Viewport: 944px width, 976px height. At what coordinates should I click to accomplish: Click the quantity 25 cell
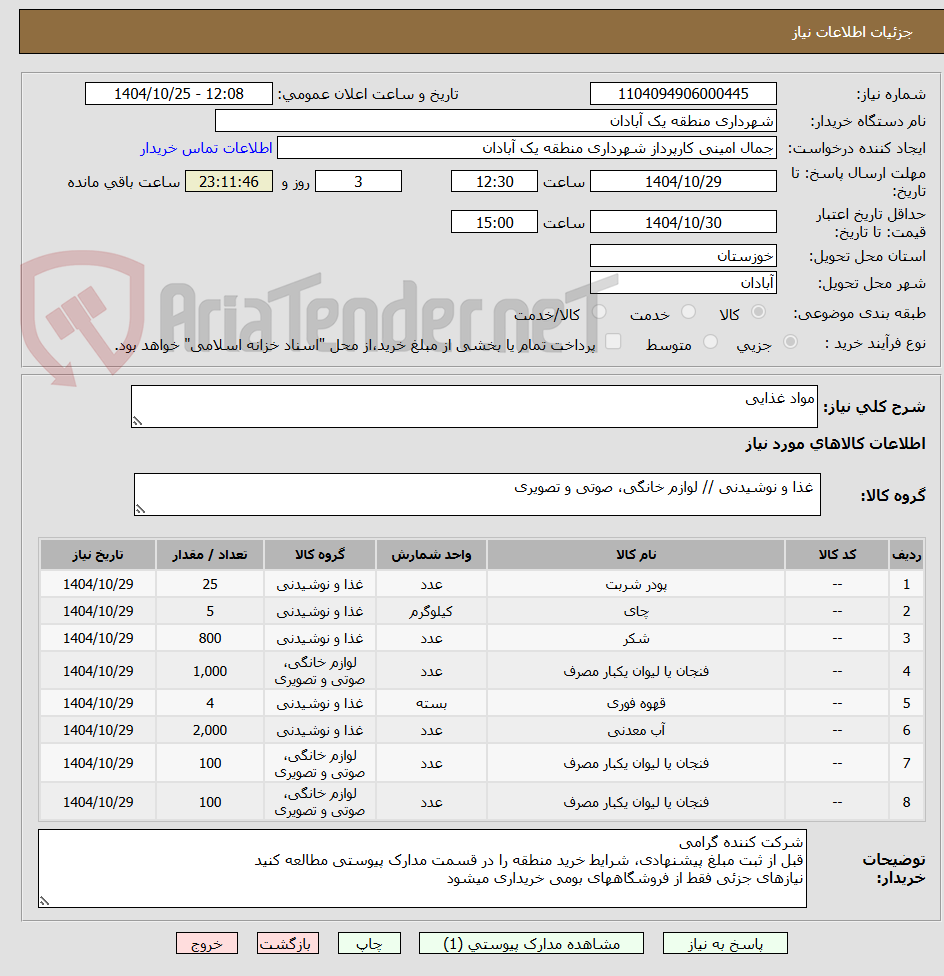click(x=210, y=584)
